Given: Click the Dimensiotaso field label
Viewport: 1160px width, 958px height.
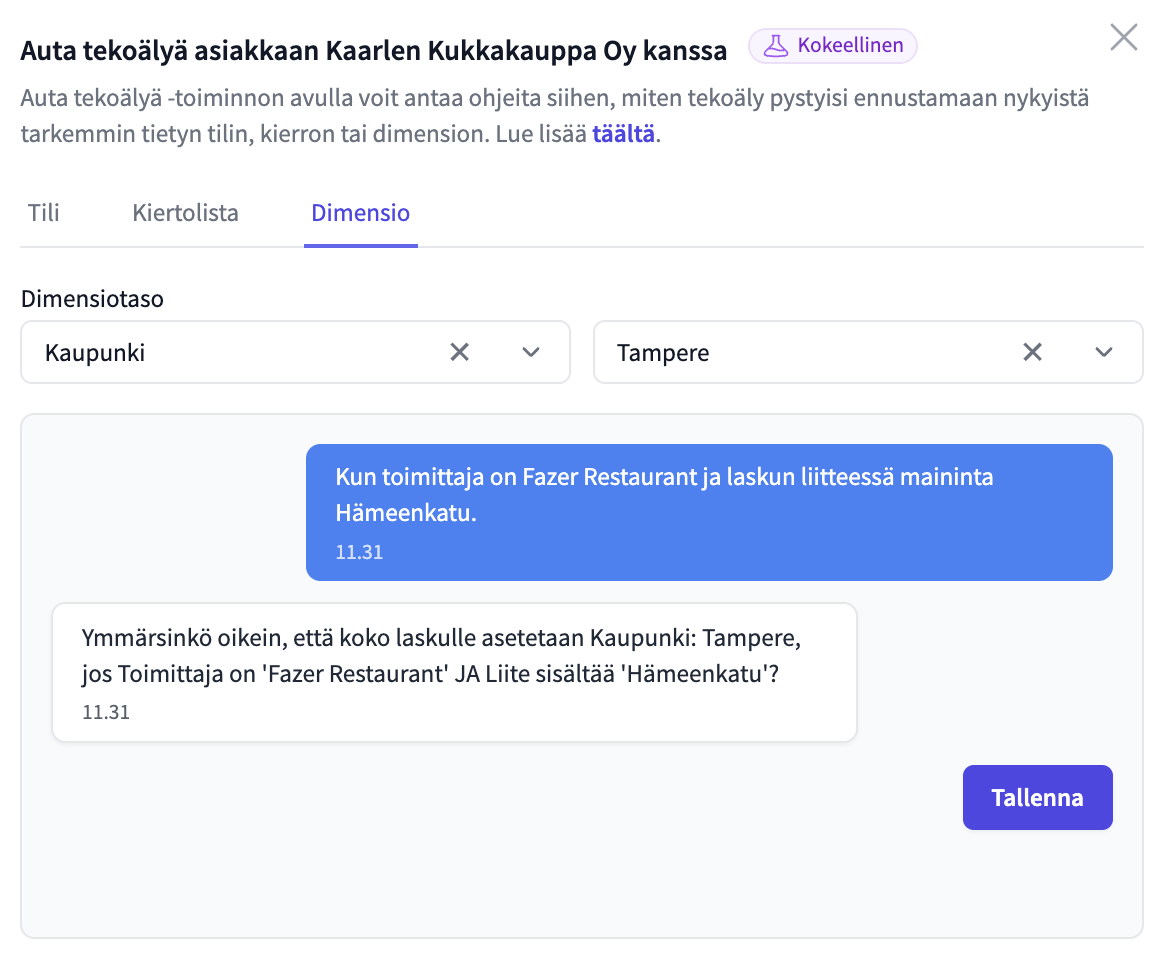Looking at the screenshot, I should (92, 299).
